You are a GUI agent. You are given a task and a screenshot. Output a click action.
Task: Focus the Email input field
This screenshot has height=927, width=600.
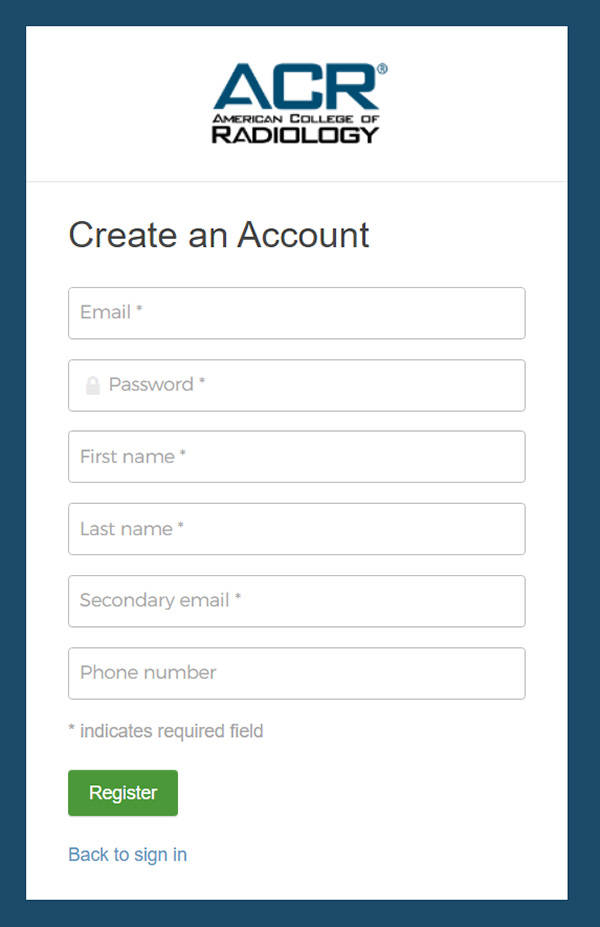[x=296, y=313]
